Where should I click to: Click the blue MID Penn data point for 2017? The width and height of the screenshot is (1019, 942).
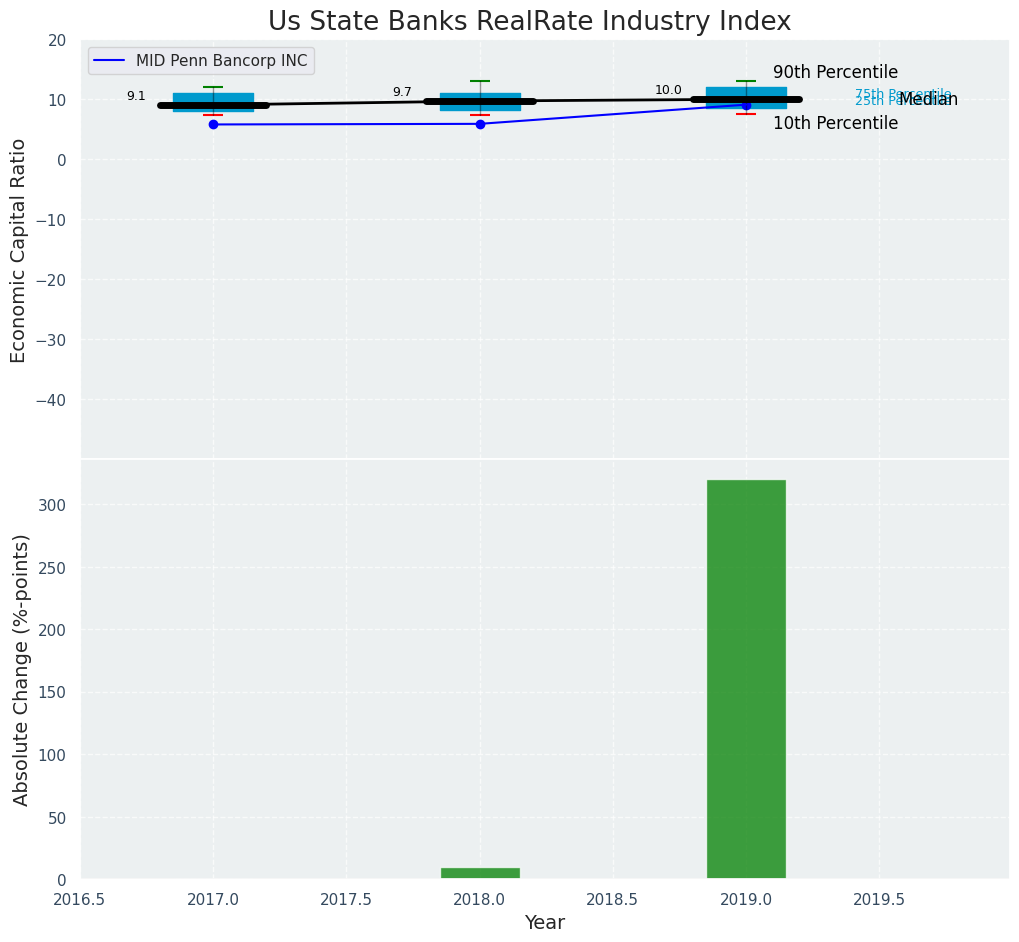[213, 124]
